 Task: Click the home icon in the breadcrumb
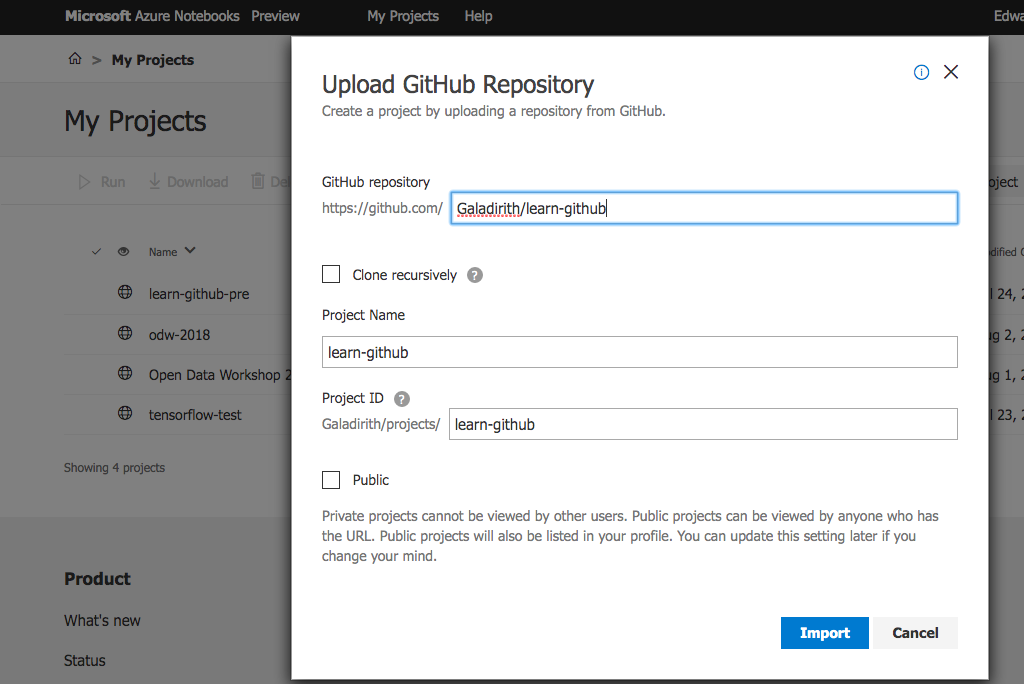pos(75,59)
